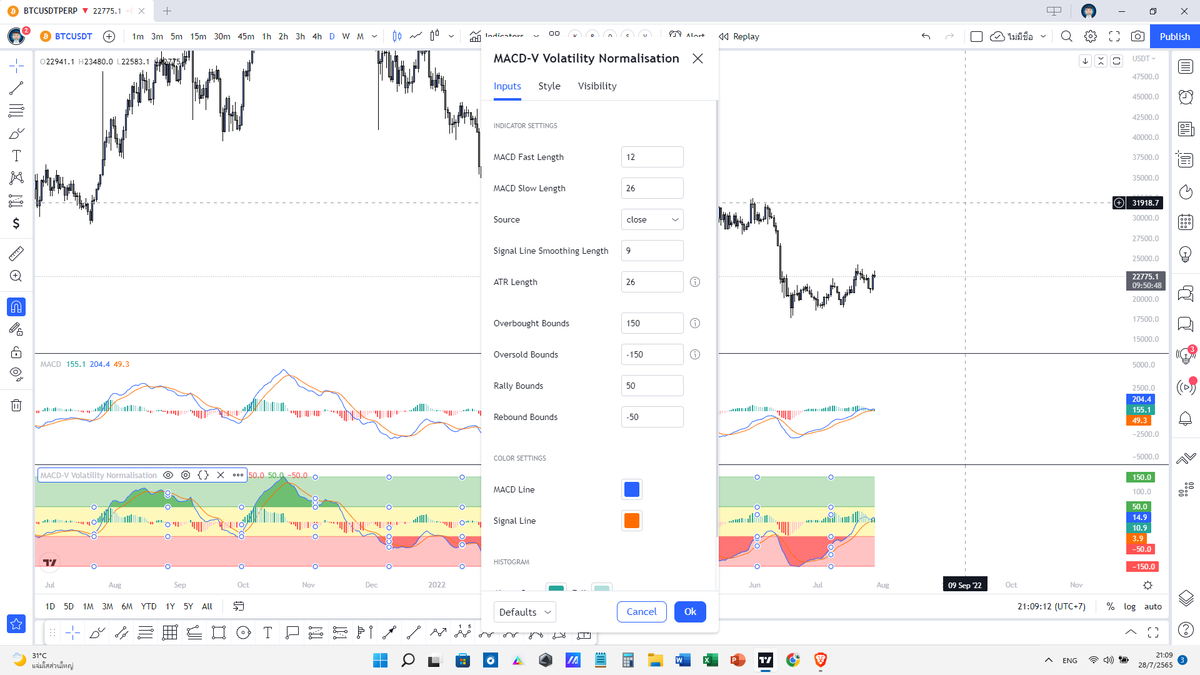Open the calculator icon in right sidebar
Image resolution: width=1200 pixels, height=675 pixels.
tap(1185, 222)
